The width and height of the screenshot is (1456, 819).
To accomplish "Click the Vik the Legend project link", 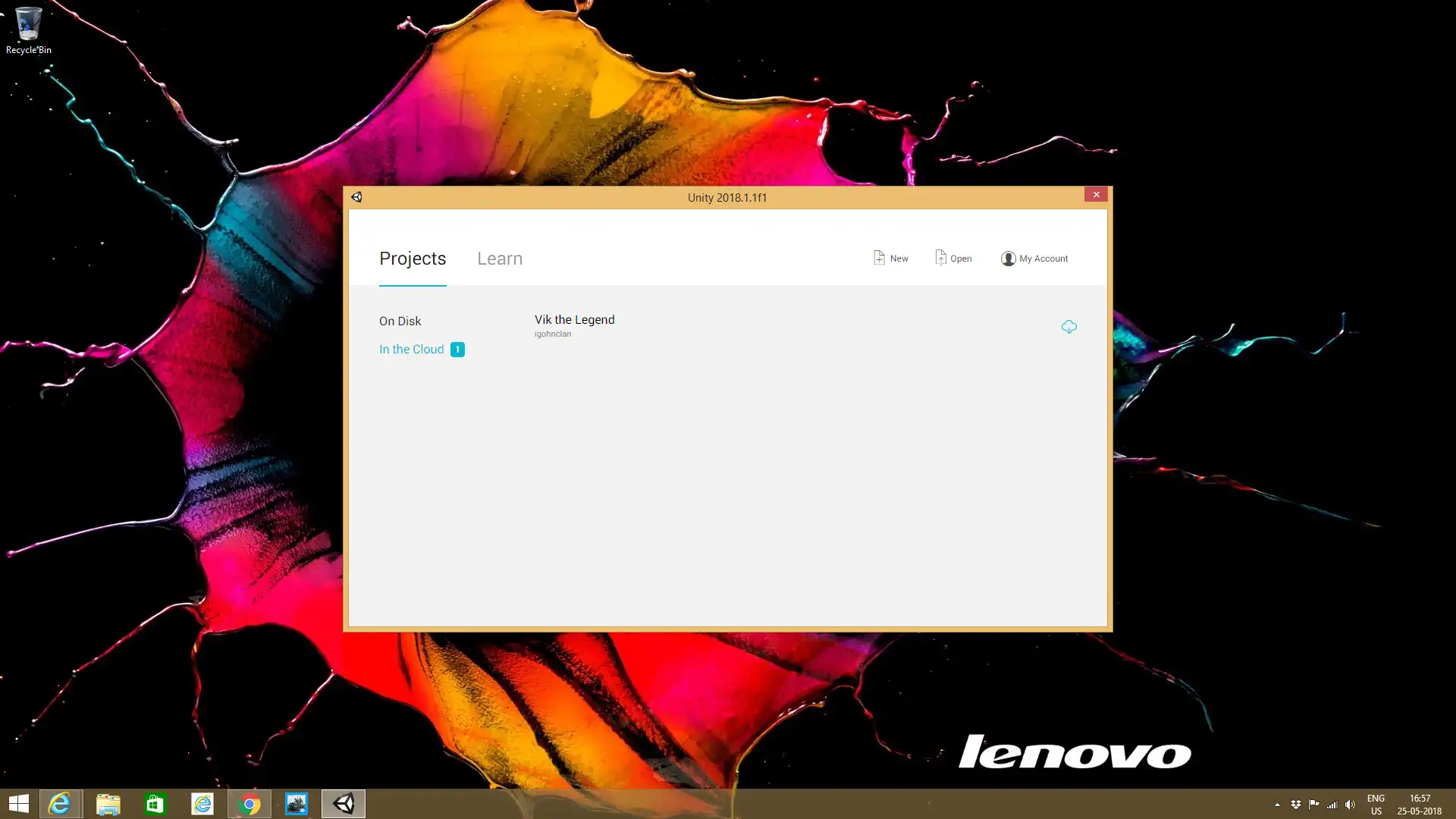I will (575, 319).
